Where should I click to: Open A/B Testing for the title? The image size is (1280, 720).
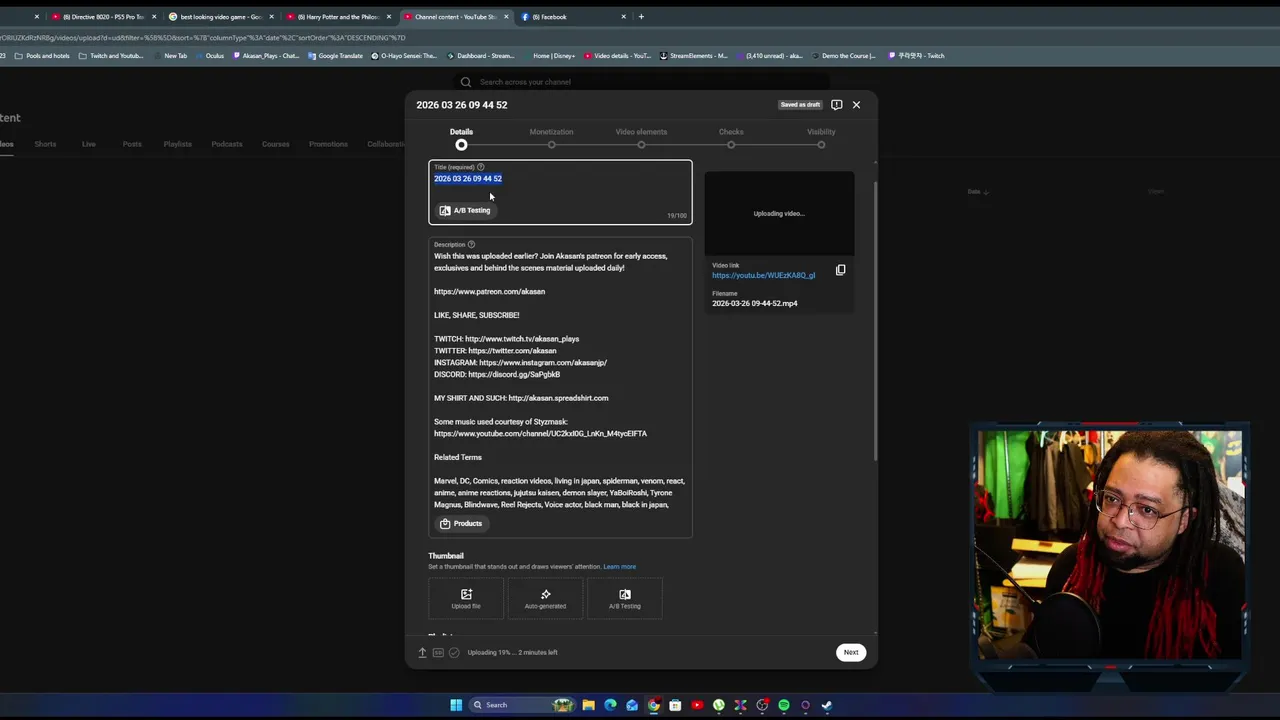coord(465,210)
